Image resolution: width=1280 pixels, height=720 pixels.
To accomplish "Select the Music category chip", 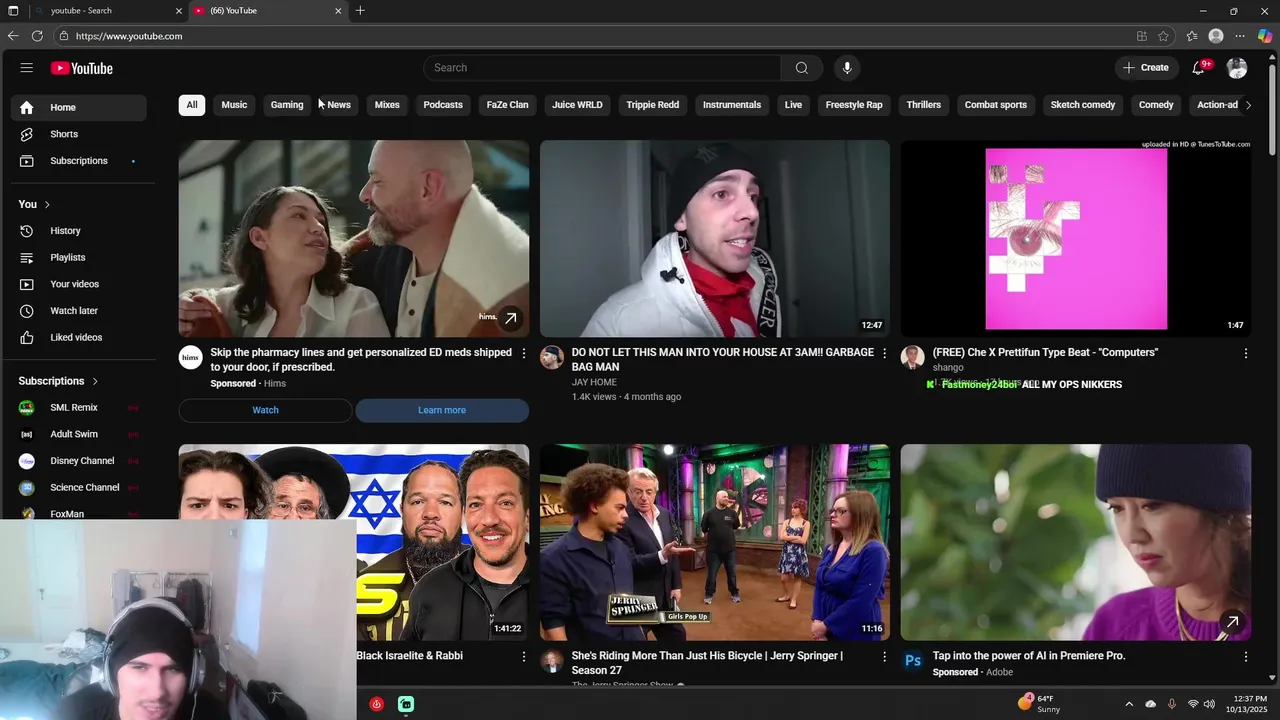I will click(234, 105).
